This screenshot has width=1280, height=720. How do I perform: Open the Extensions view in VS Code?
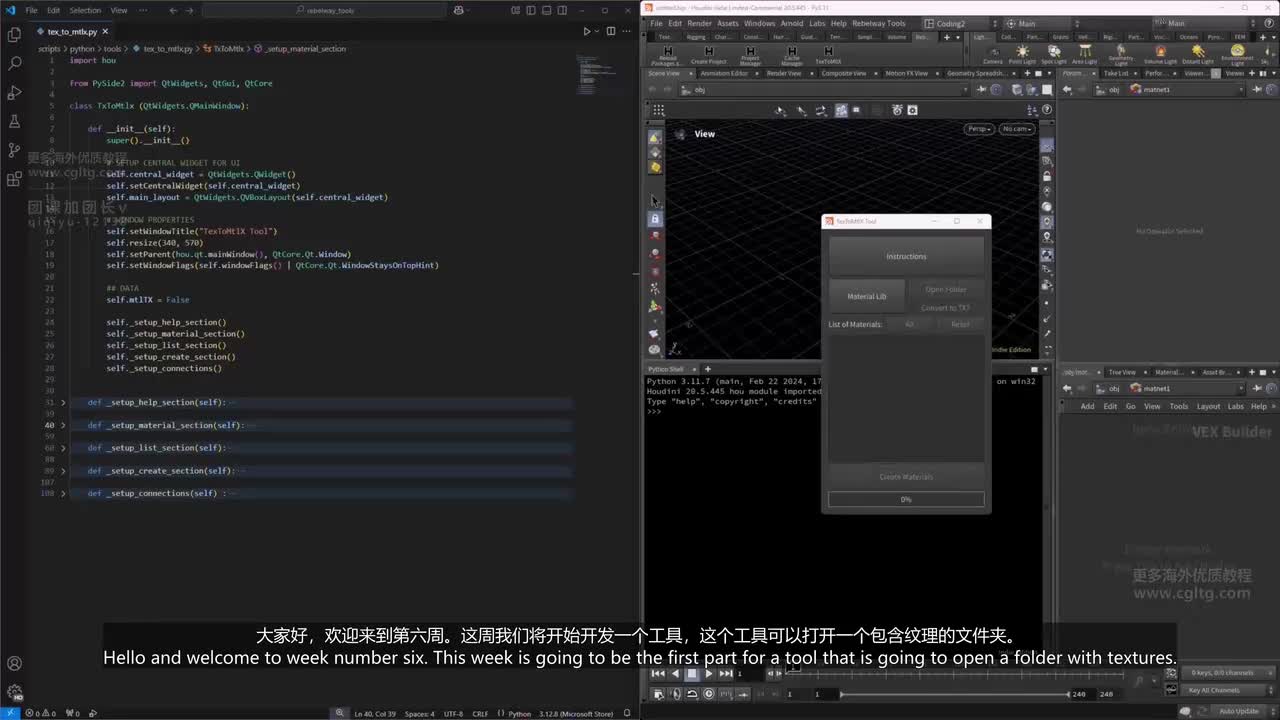pos(14,179)
